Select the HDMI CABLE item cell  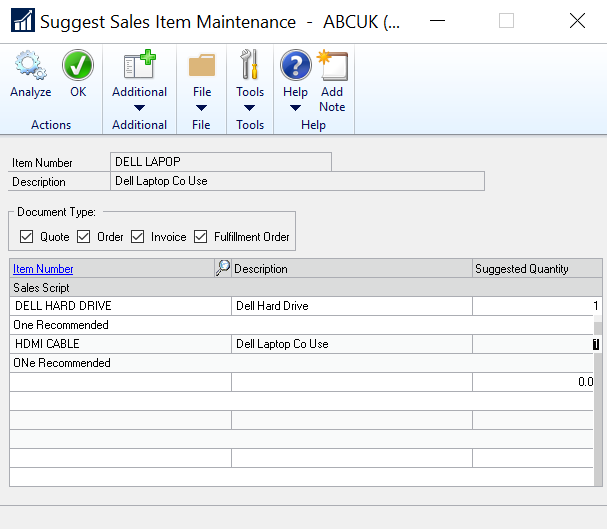(x=120, y=344)
